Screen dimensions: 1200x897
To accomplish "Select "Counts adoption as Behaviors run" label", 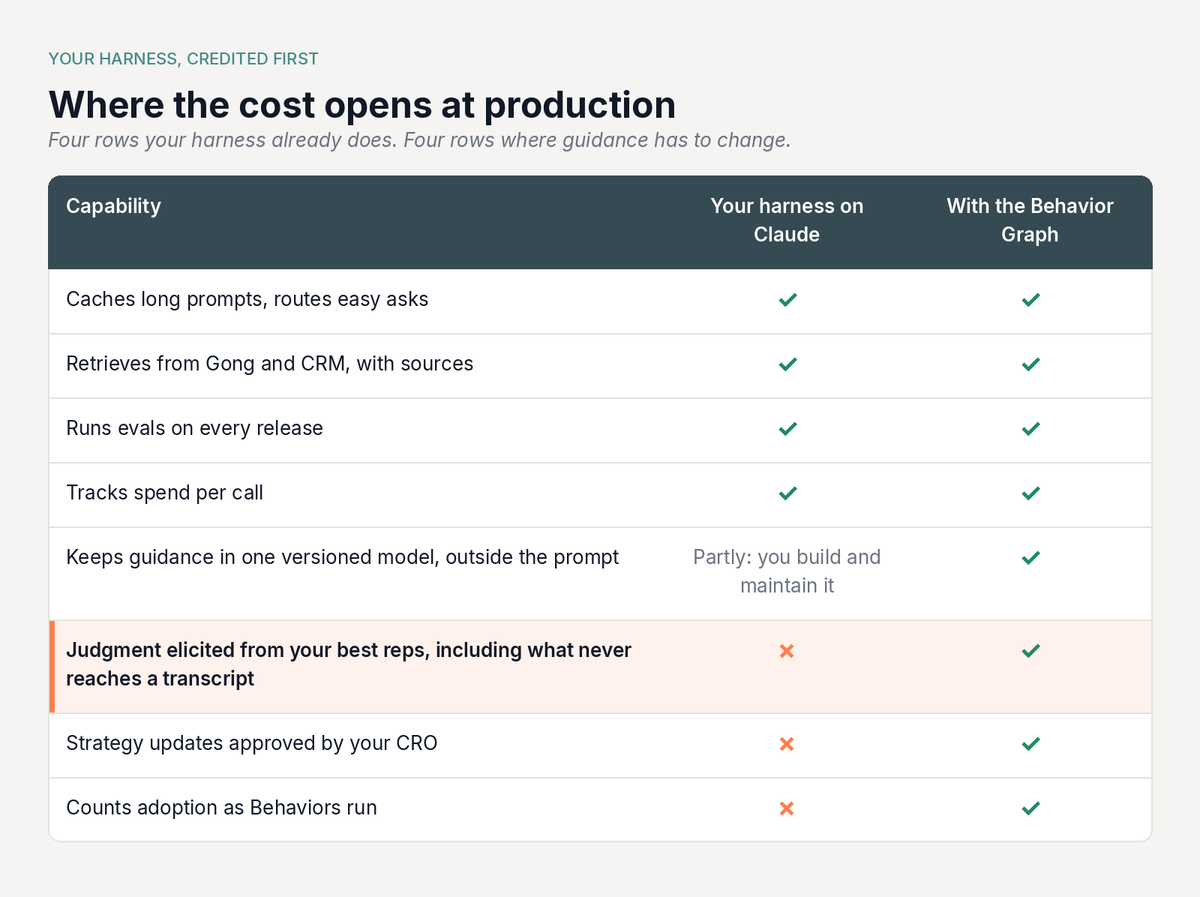I will point(222,808).
